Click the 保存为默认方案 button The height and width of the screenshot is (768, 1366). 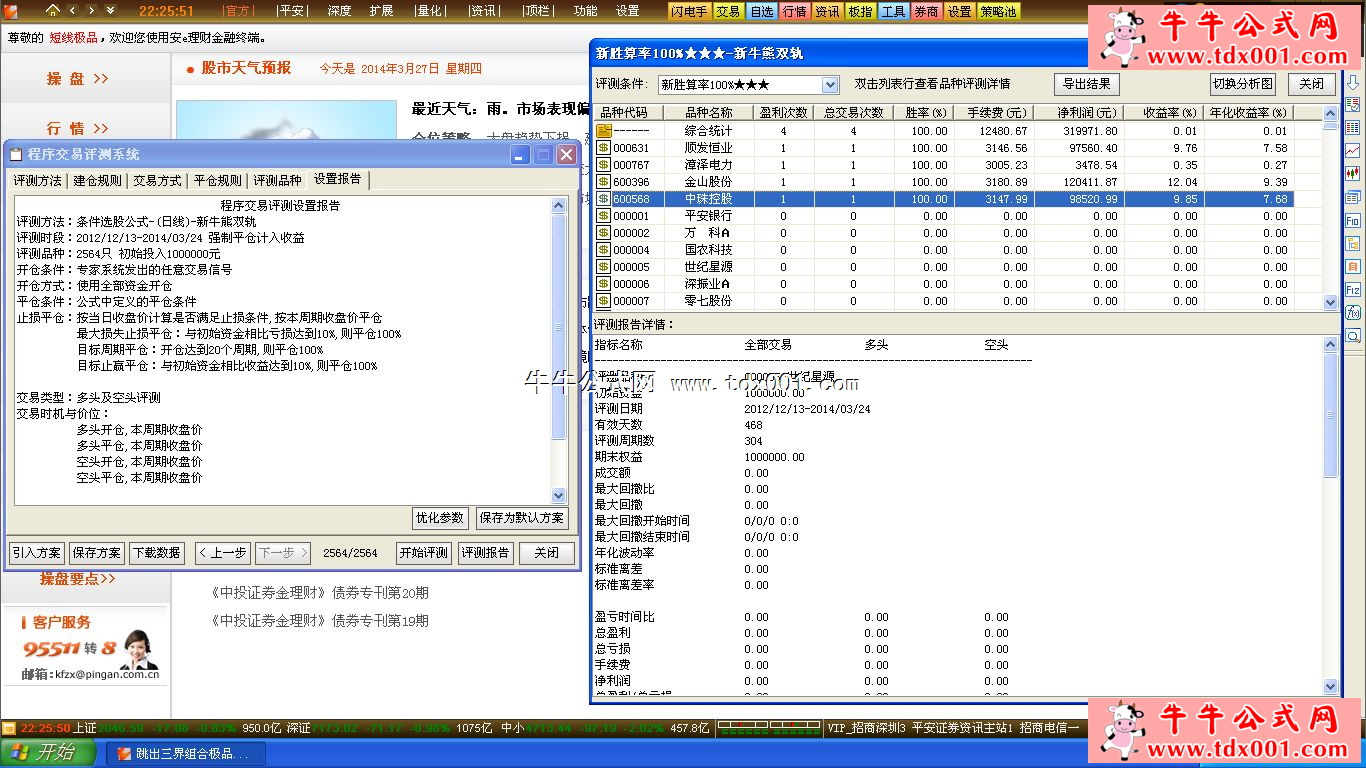pos(522,518)
